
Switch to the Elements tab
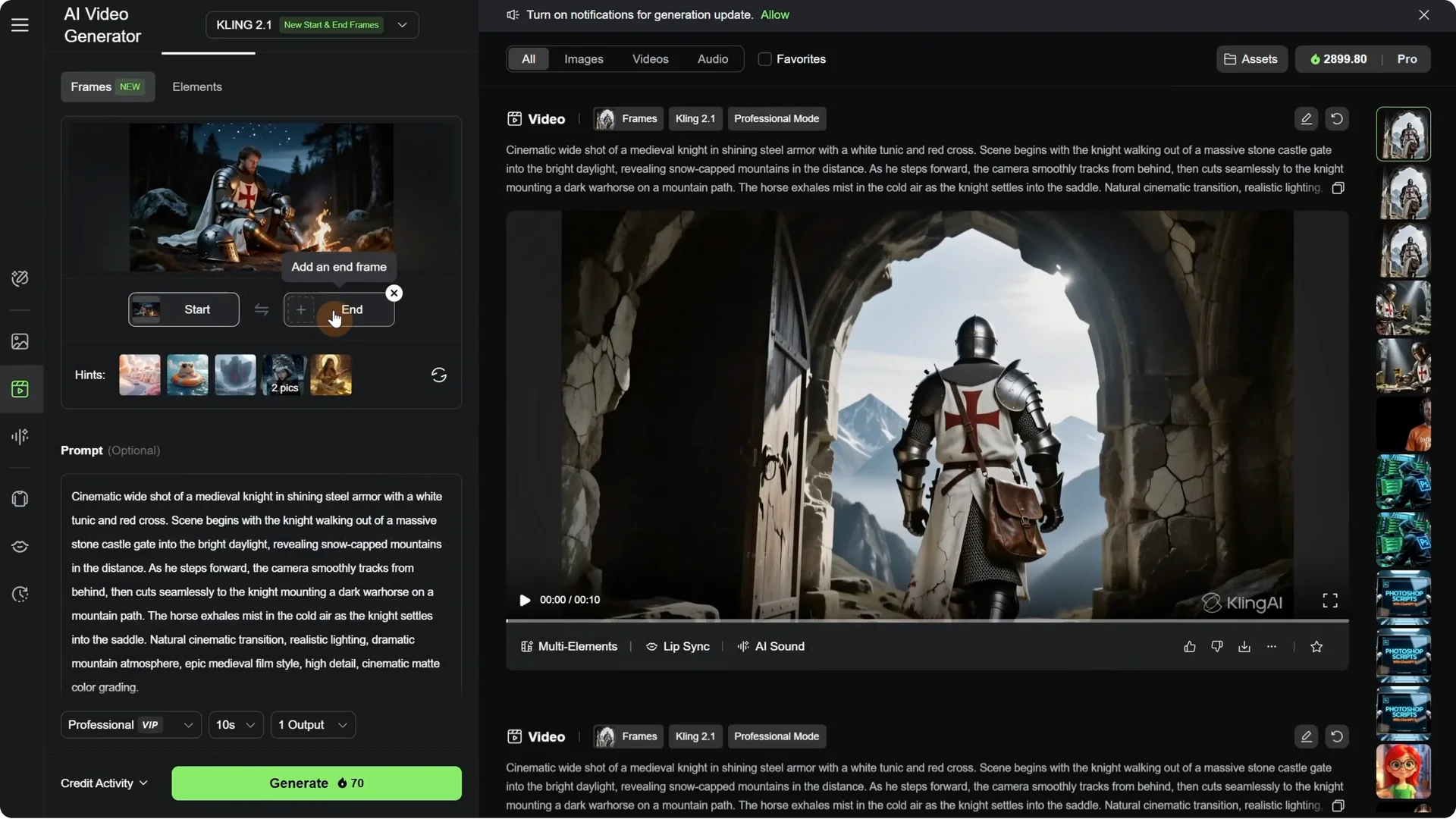pos(196,86)
